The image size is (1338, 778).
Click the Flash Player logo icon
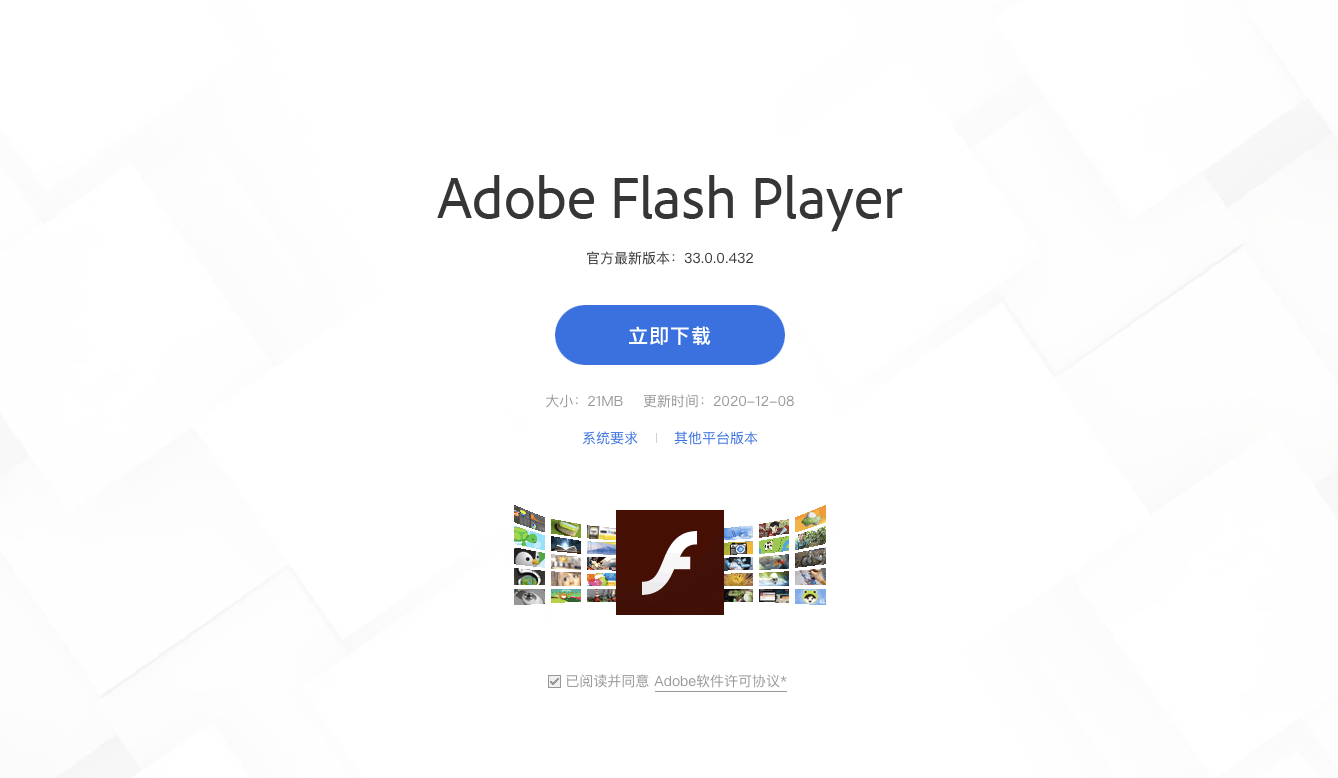pos(670,562)
